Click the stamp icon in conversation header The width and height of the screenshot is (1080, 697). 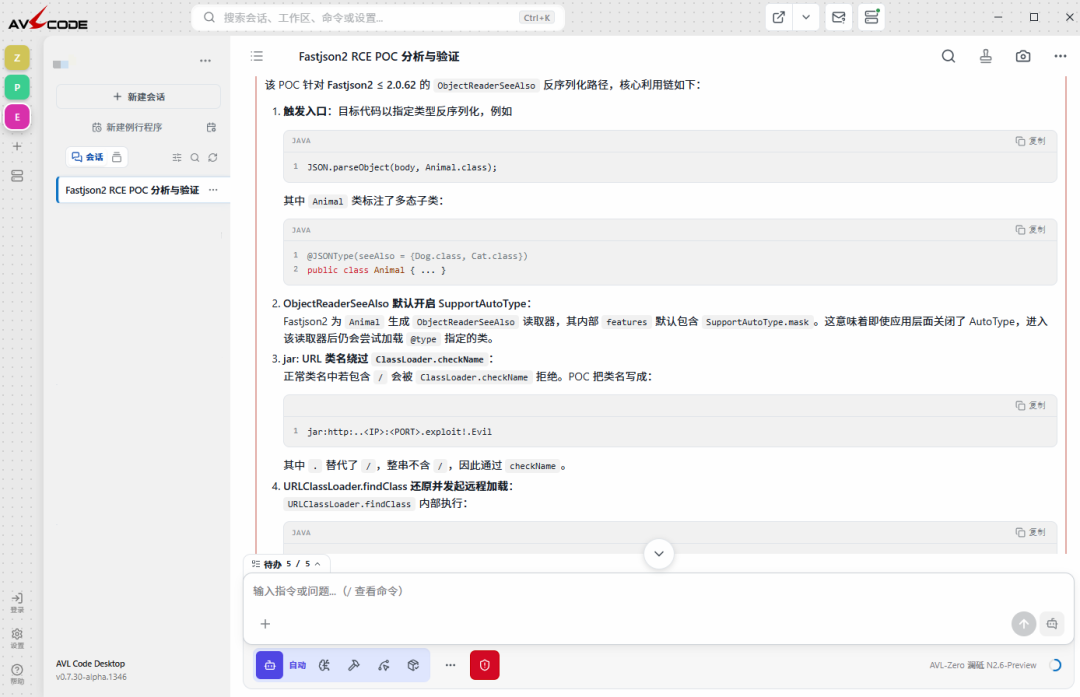(x=986, y=56)
